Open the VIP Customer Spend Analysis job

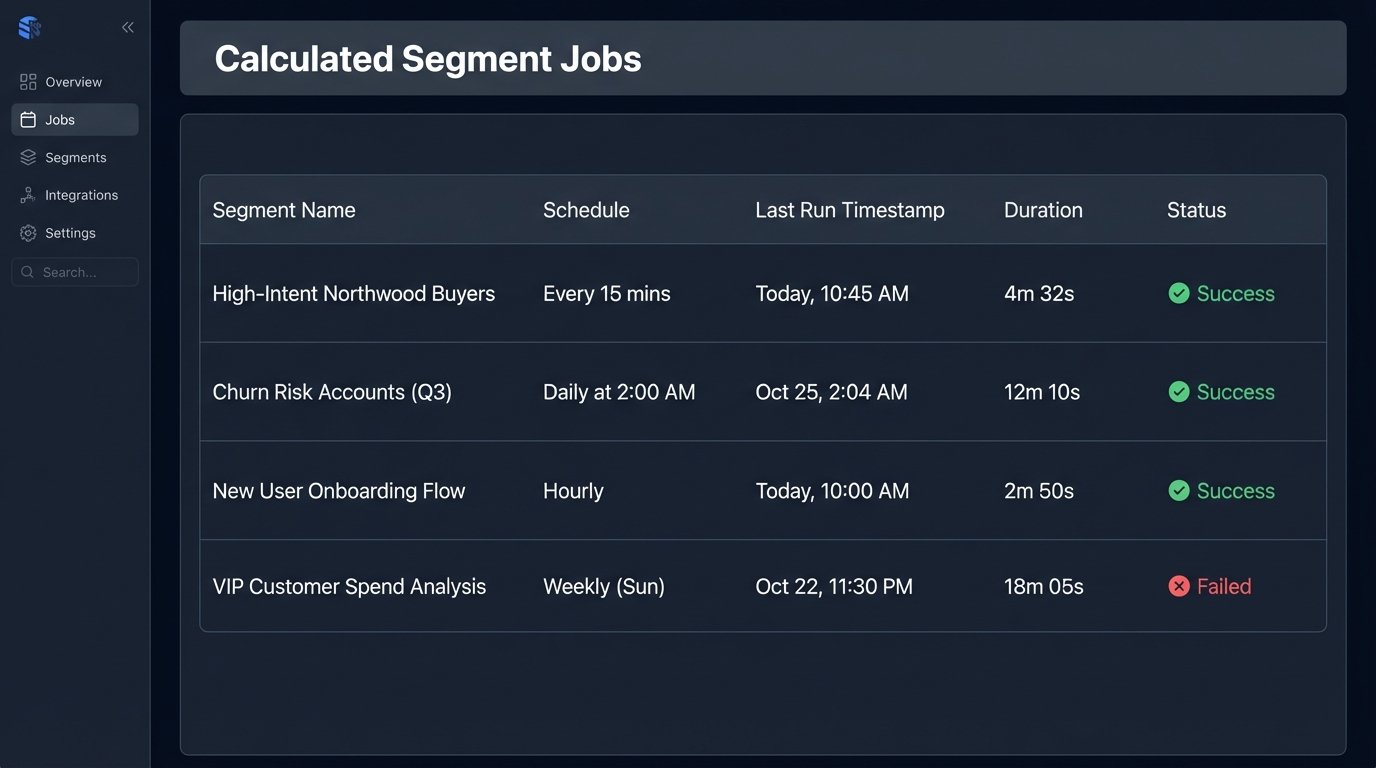[x=349, y=587]
